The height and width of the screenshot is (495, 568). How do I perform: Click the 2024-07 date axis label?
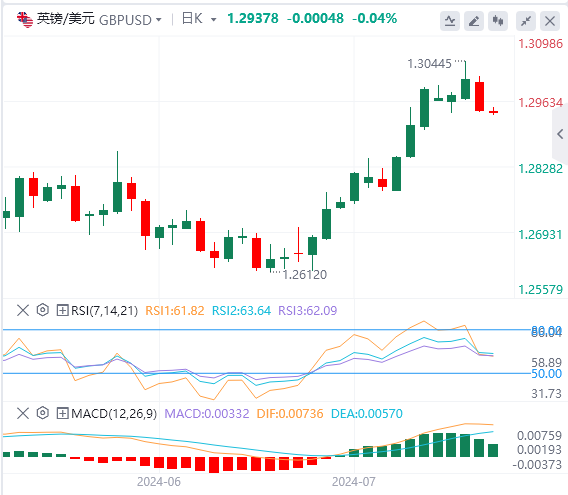354,482
